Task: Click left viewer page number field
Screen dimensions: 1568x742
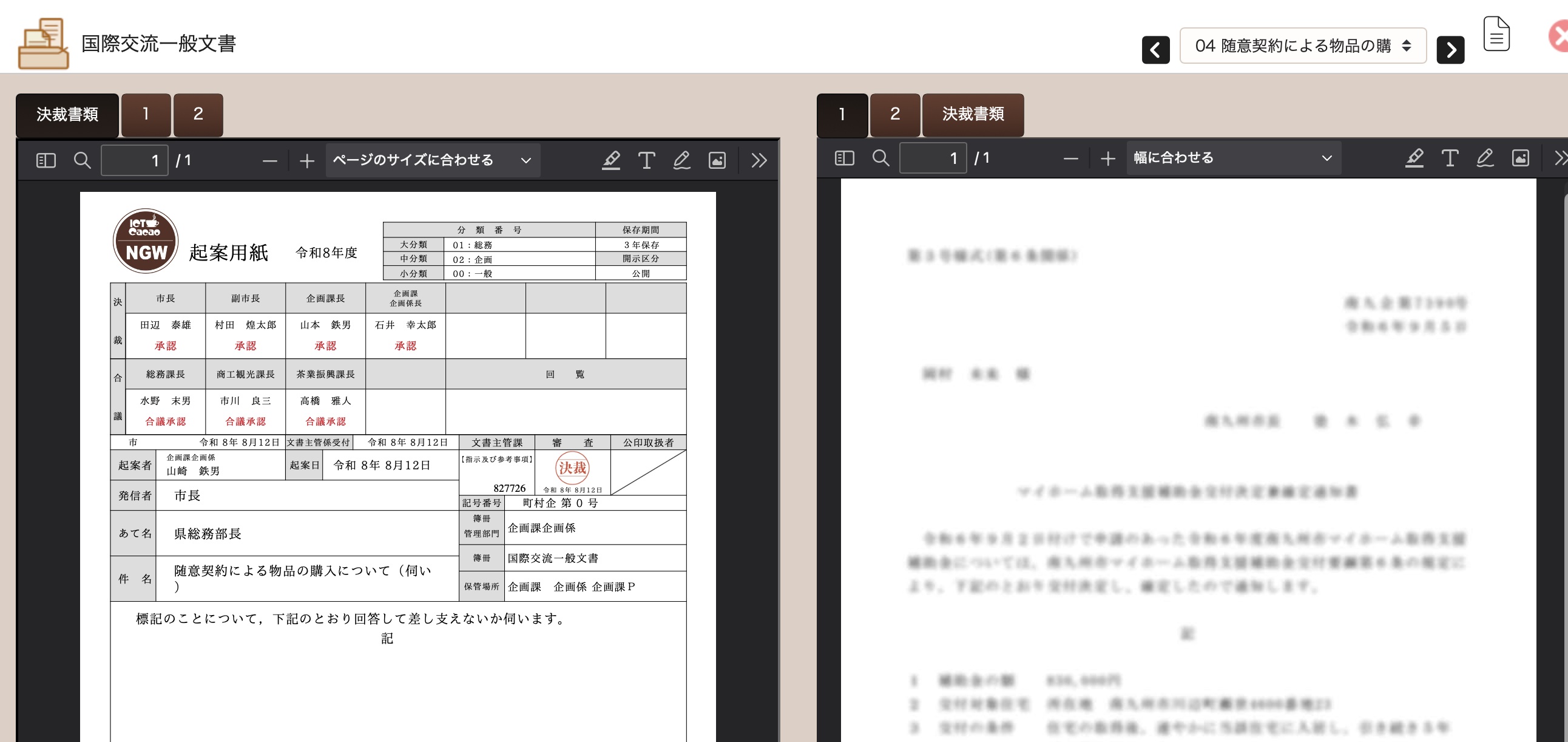Action: pyautogui.click(x=135, y=161)
